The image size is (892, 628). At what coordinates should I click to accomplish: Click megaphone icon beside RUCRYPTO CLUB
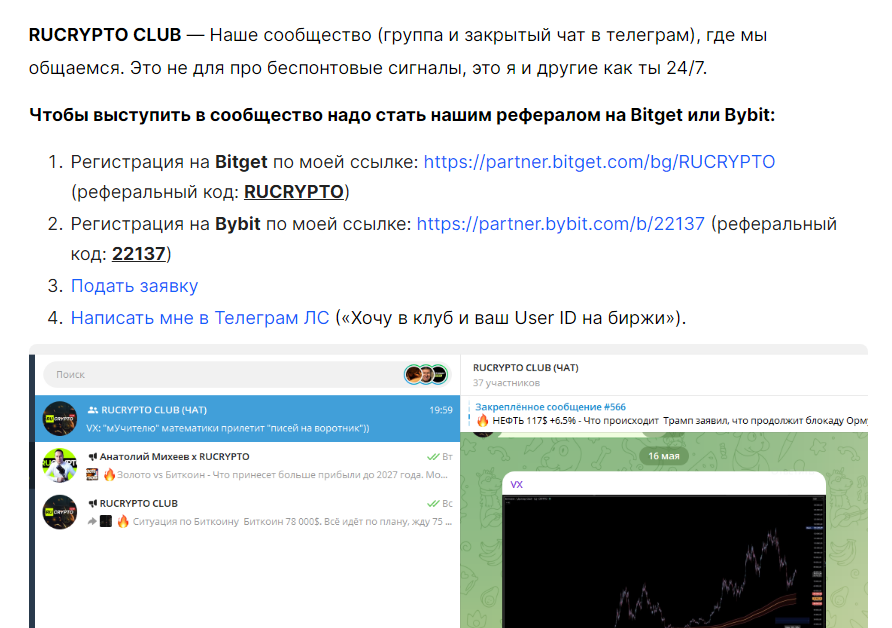coord(93,503)
